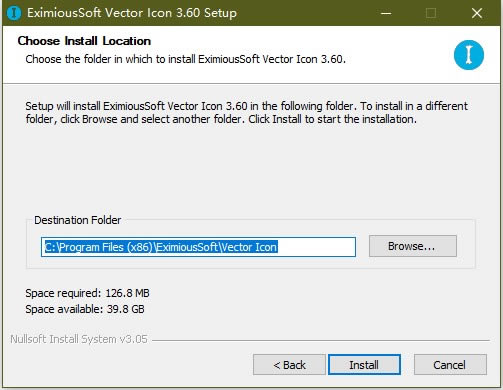Start installation with the Install button
The image size is (503, 390).
coord(364,365)
